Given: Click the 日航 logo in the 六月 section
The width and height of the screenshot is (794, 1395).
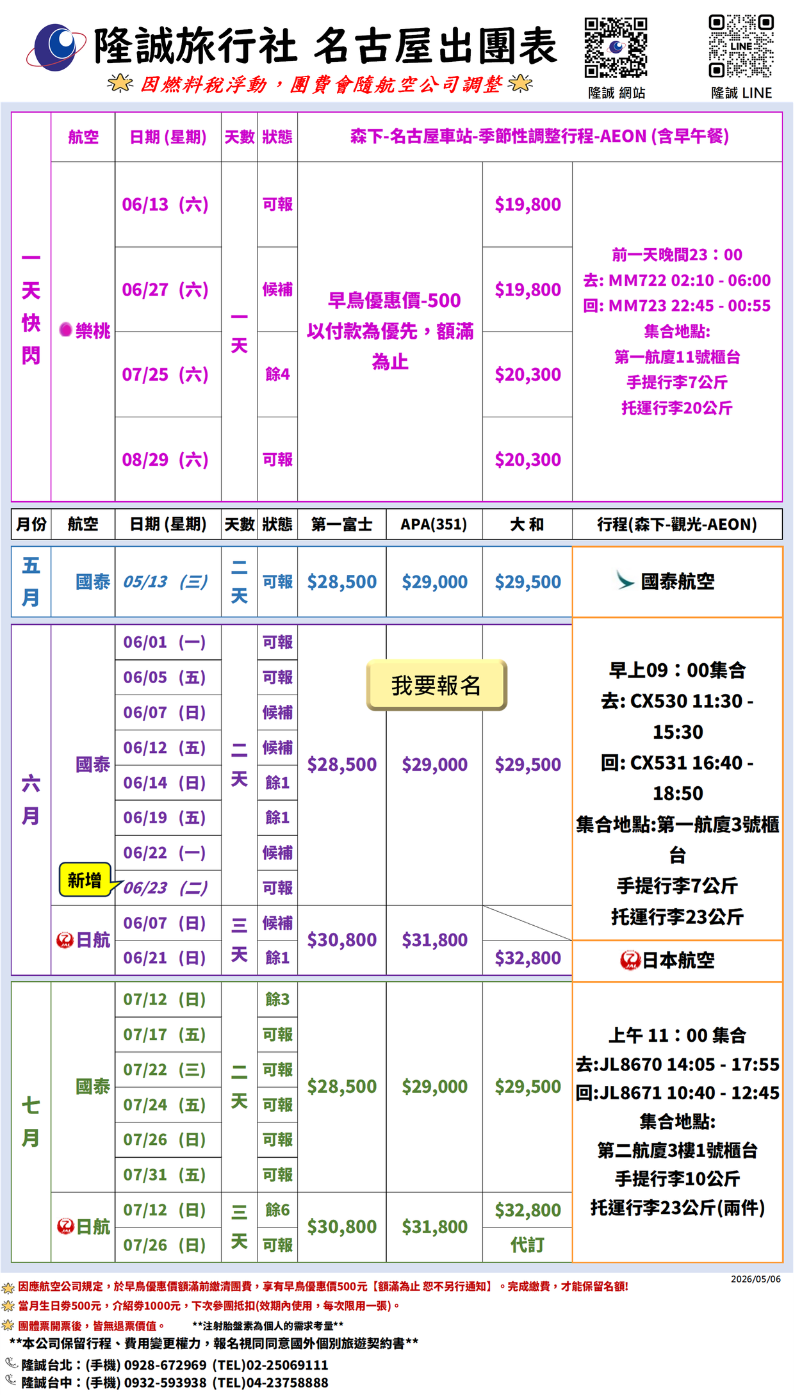Looking at the screenshot, I should click(66, 940).
